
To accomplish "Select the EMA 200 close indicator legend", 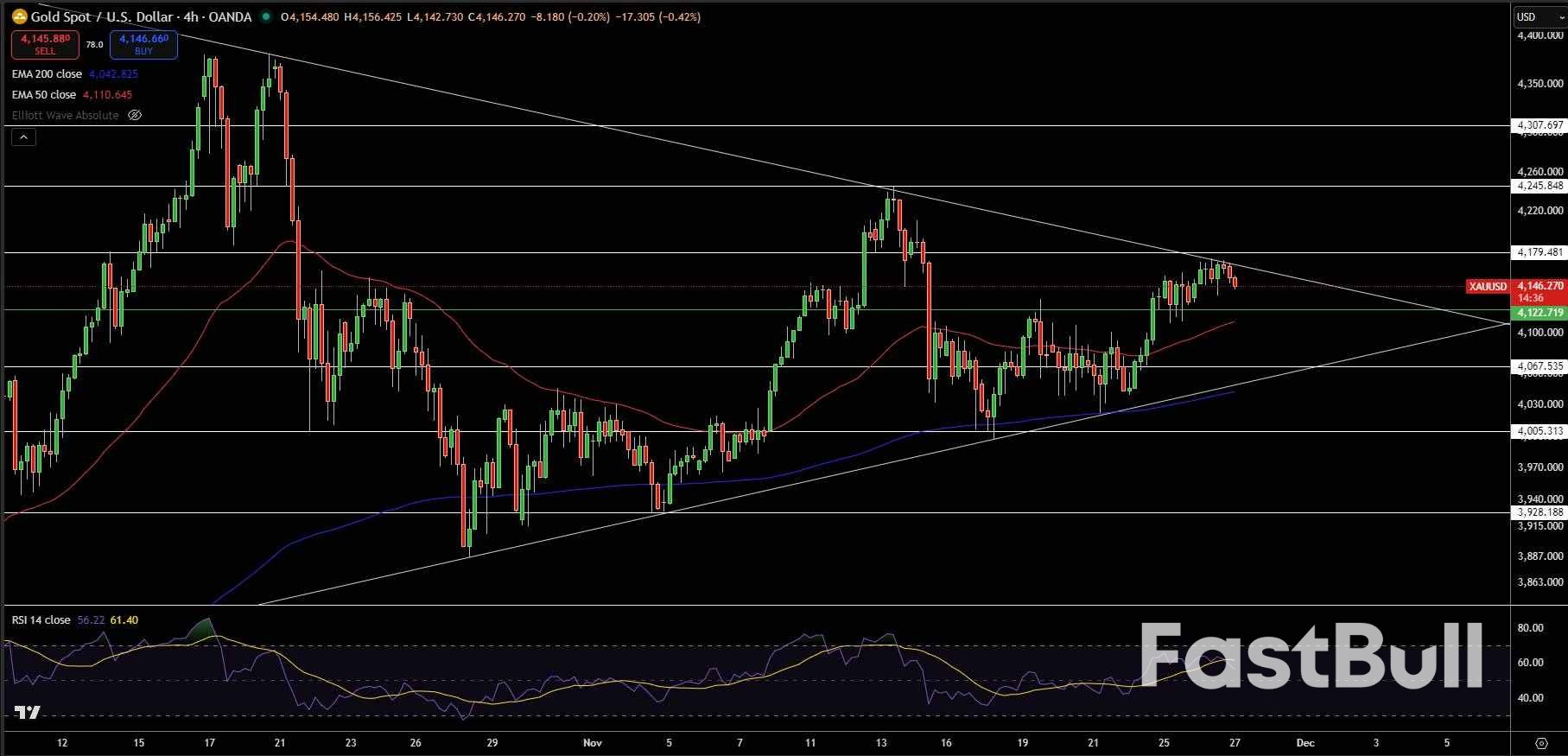I will click(x=48, y=74).
